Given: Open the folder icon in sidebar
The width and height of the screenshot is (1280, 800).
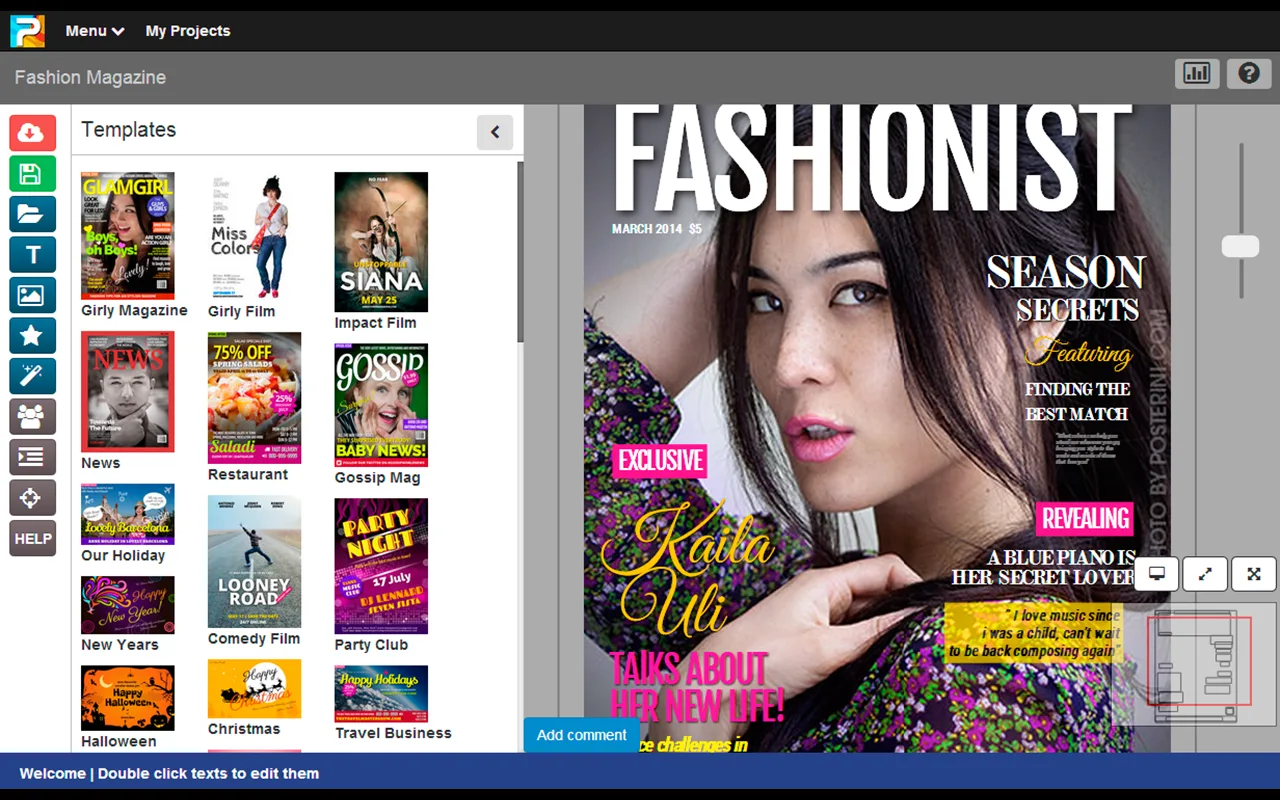Looking at the screenshot, I should click(33, 214).
